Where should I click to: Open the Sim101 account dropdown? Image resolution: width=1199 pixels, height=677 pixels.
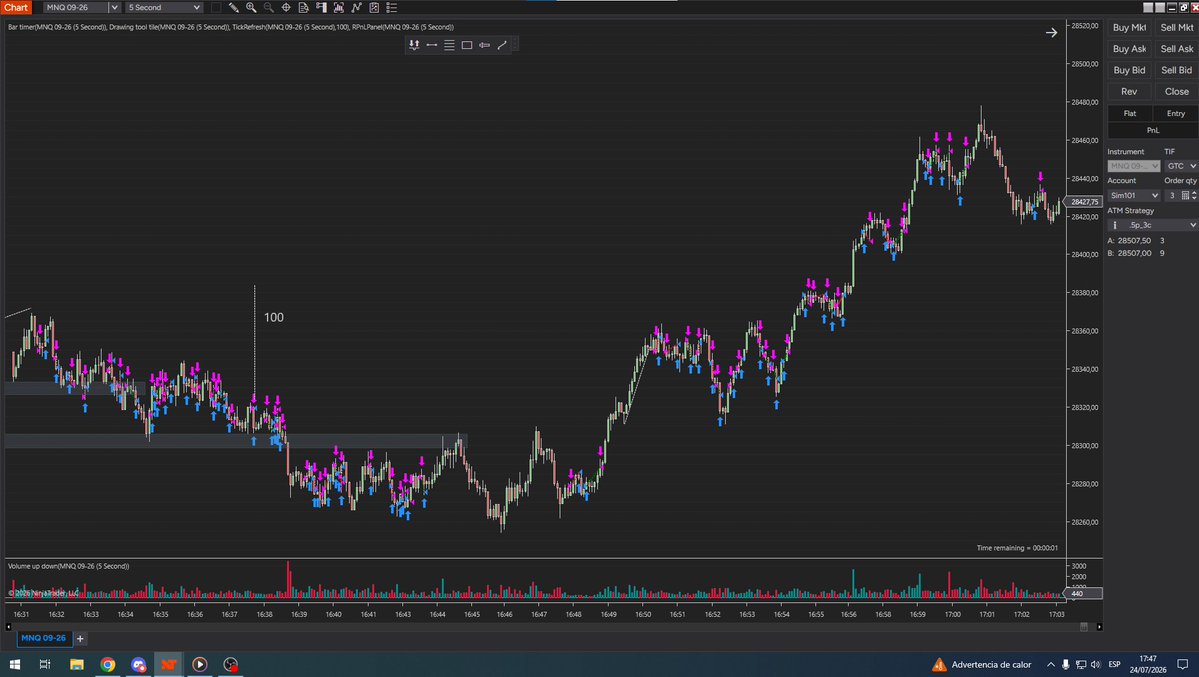coord(1134,196)
